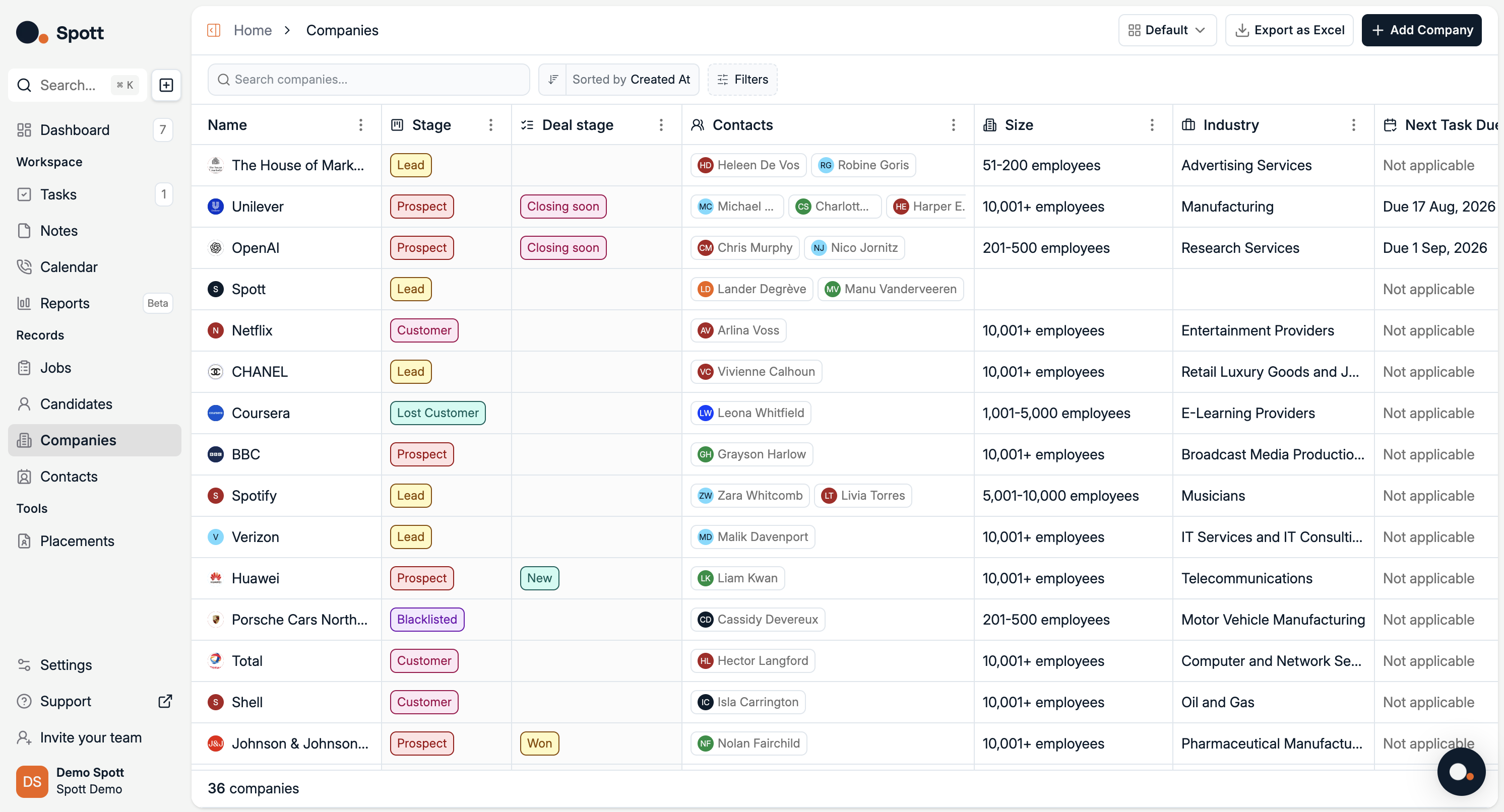The height and width of the screenshot is (812, 1504).
Task: Click the Unilever company logo
Action: 215,207
